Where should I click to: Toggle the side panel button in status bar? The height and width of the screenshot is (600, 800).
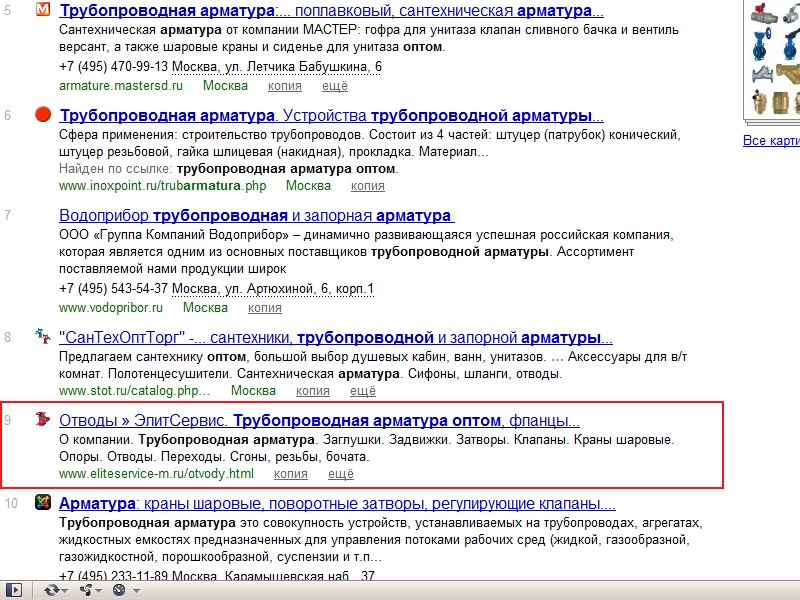[14, 590]
